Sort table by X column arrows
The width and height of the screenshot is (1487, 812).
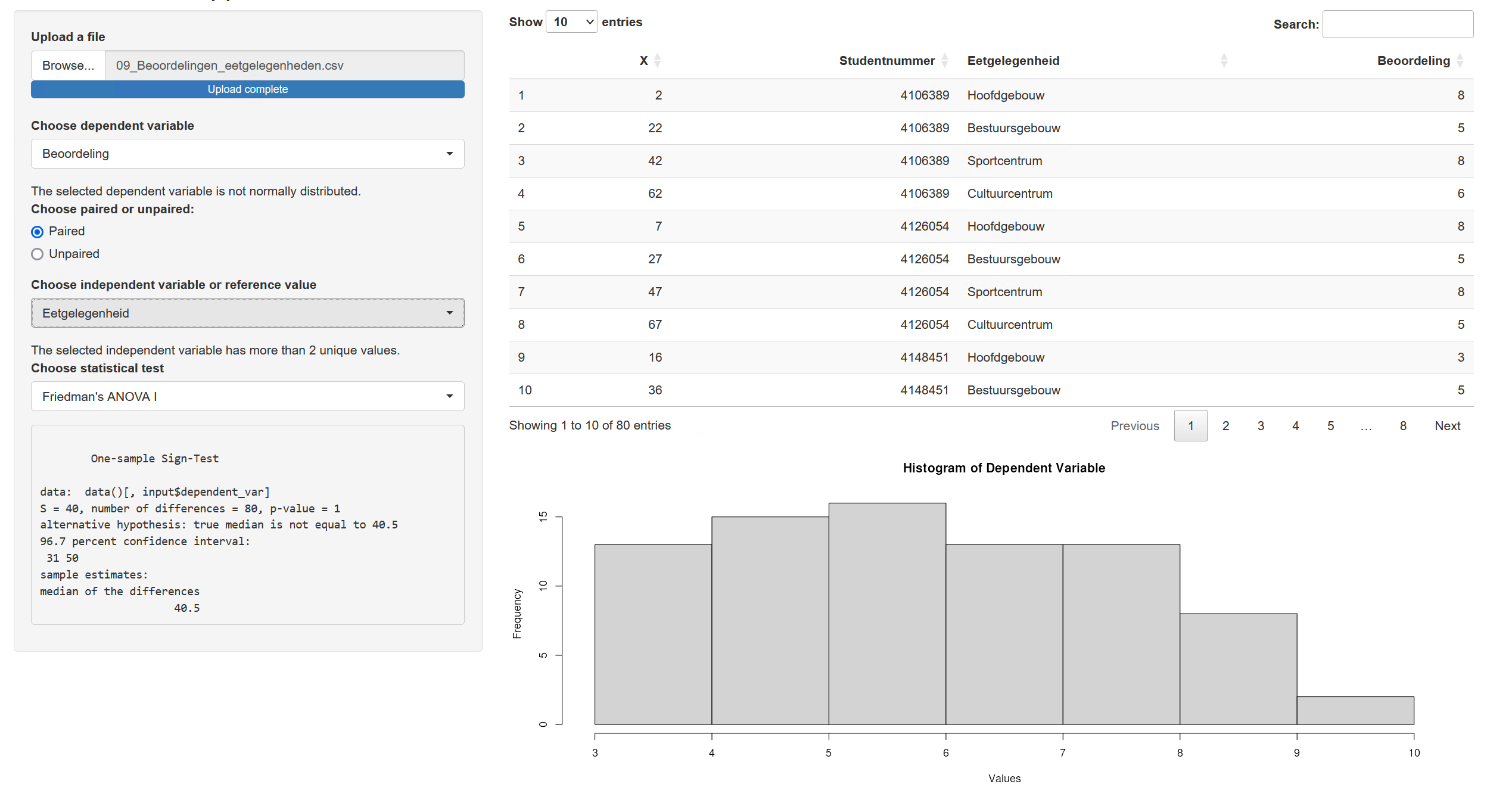pyautogui.click(x=657, y=61)
